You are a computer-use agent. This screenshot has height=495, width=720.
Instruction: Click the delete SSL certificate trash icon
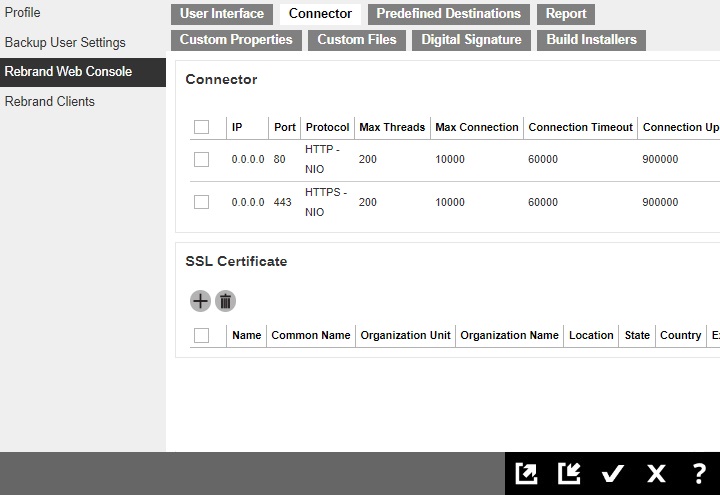(x=226, y=301)
